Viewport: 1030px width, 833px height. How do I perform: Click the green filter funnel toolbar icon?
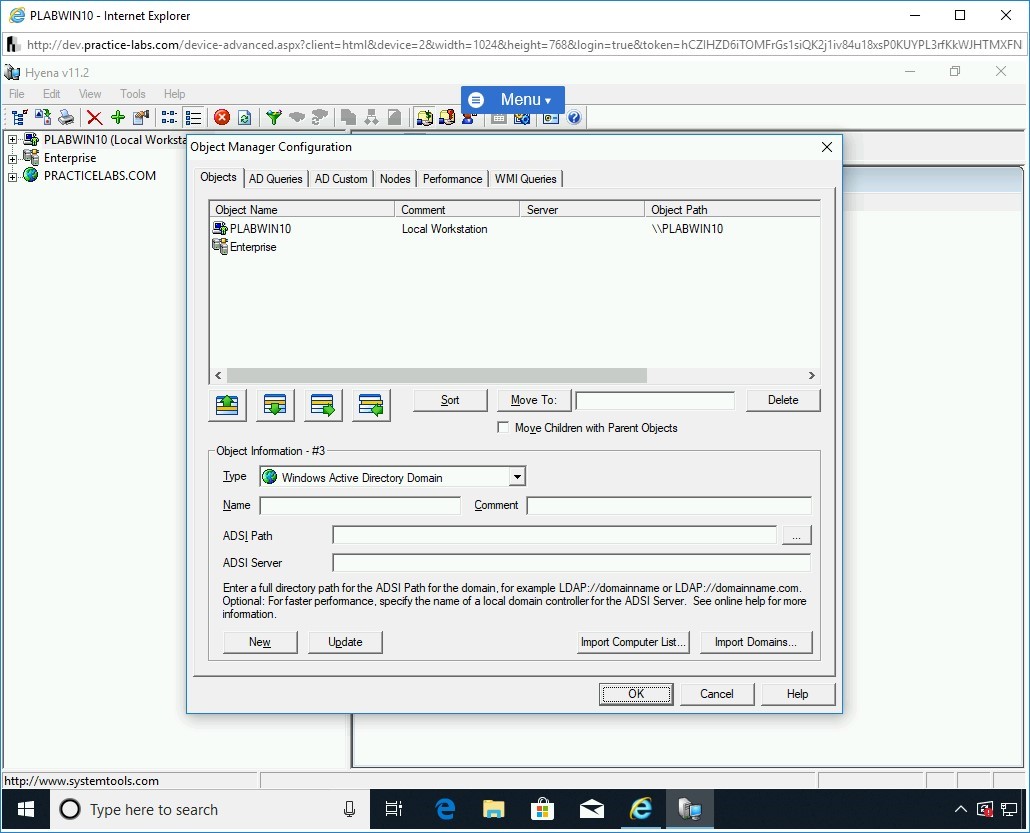click(273, 118)
